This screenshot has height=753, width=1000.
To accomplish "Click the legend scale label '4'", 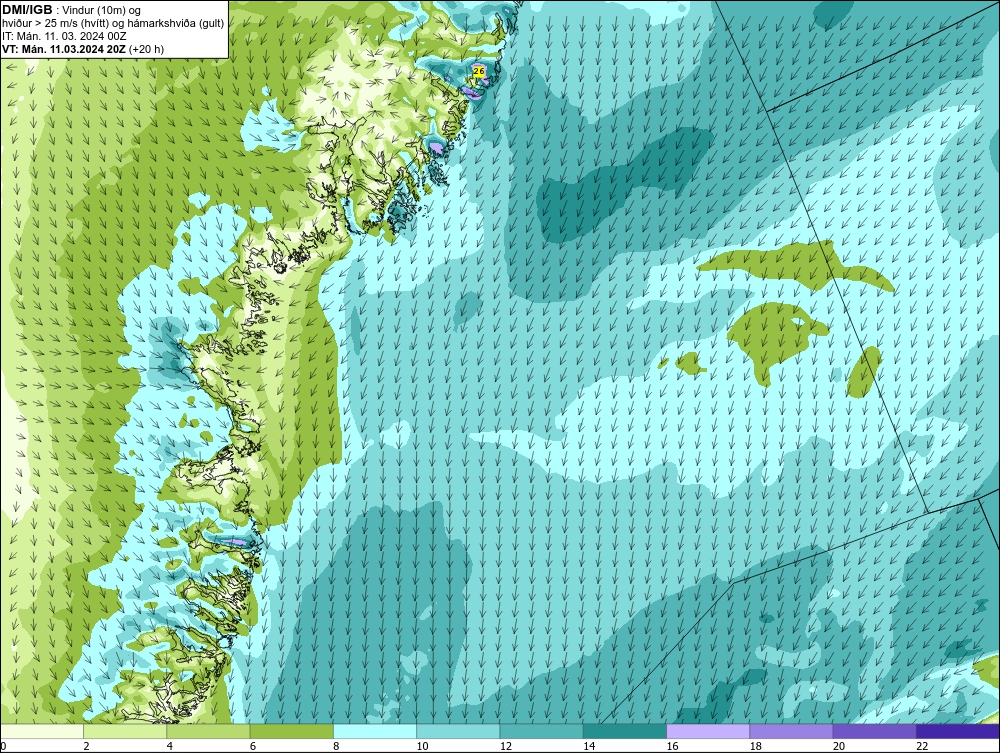I will click(x=170, y=746).
